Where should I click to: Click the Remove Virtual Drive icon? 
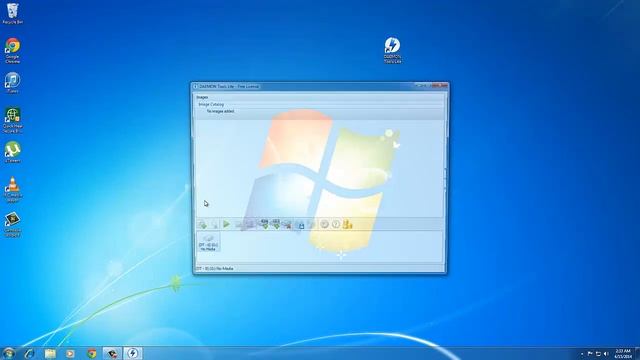pyautogui.click(x=288, y=224)
